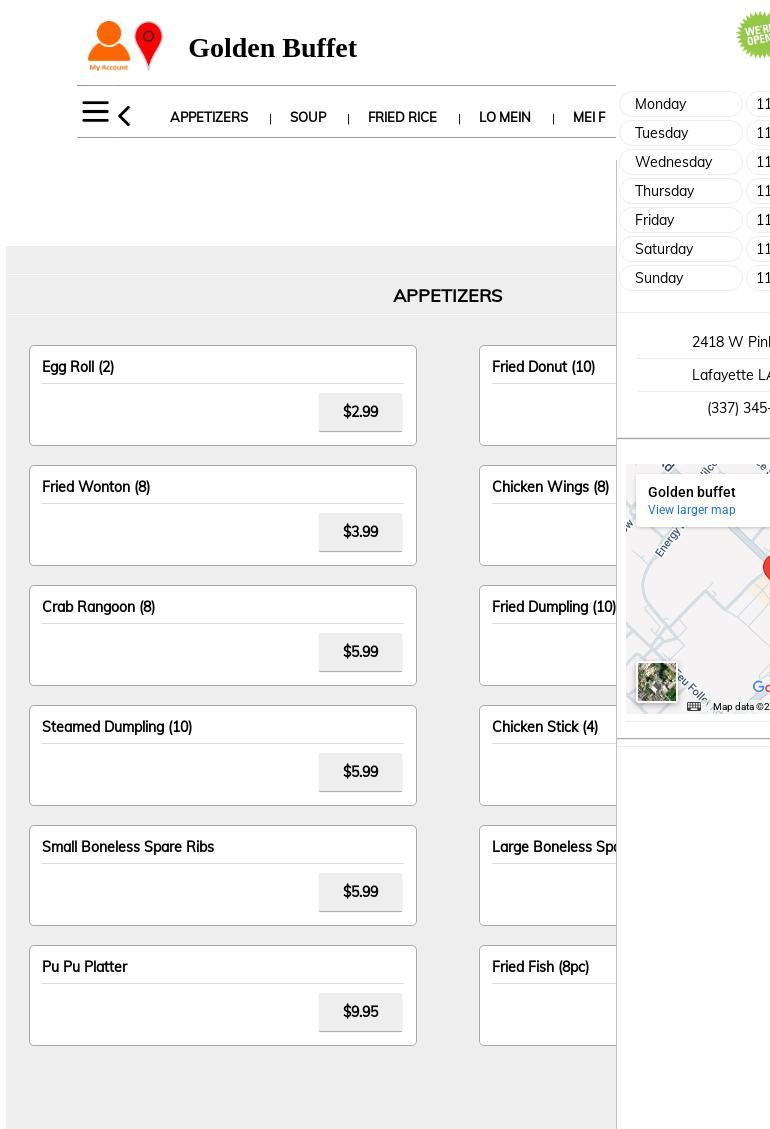770x1129 pixels.
Task: Select the Appetizers menu category
Action: [x=209, y=117]
